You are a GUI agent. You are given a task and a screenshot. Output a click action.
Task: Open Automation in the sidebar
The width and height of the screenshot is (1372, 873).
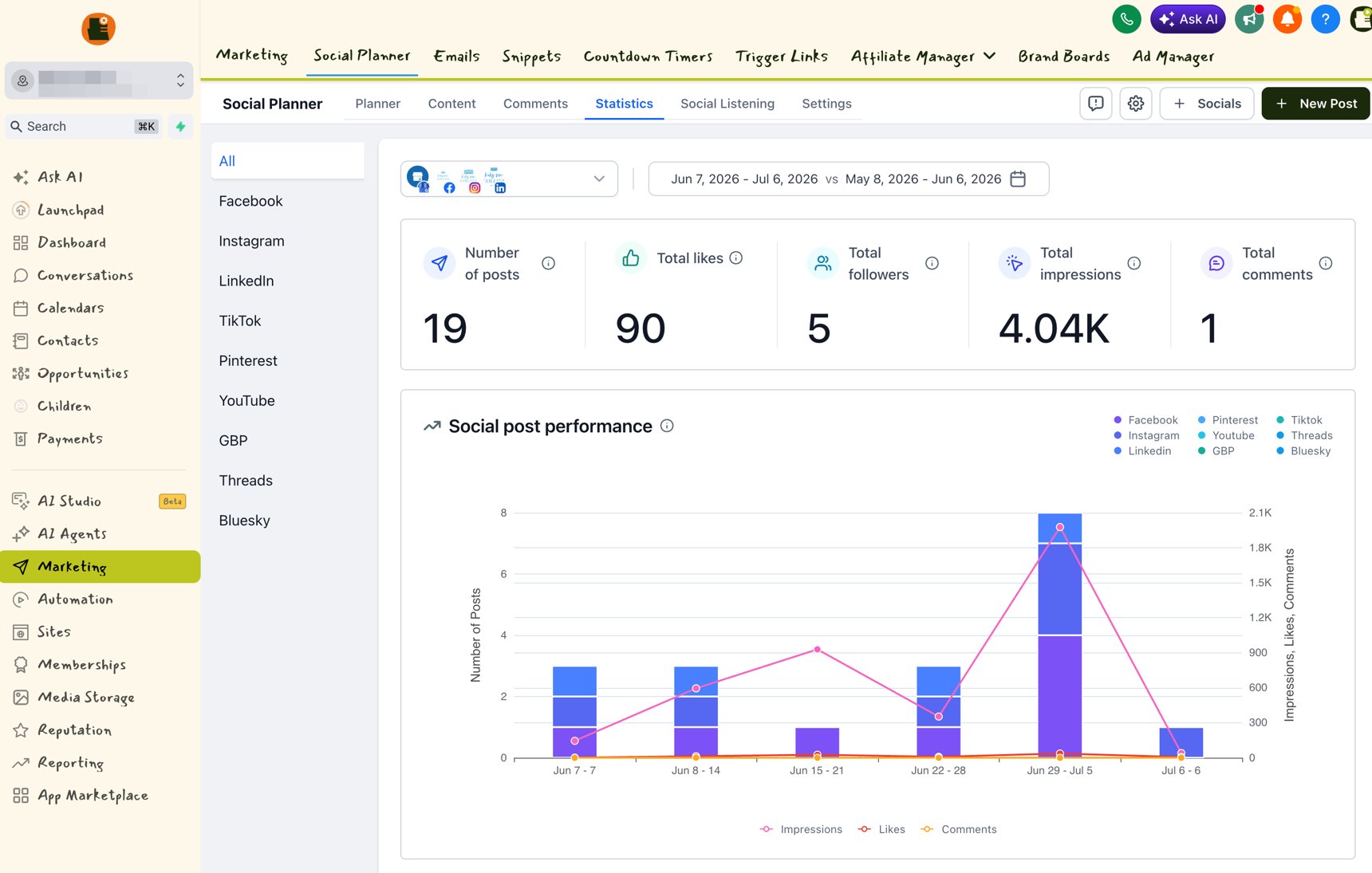coord(65,599)
